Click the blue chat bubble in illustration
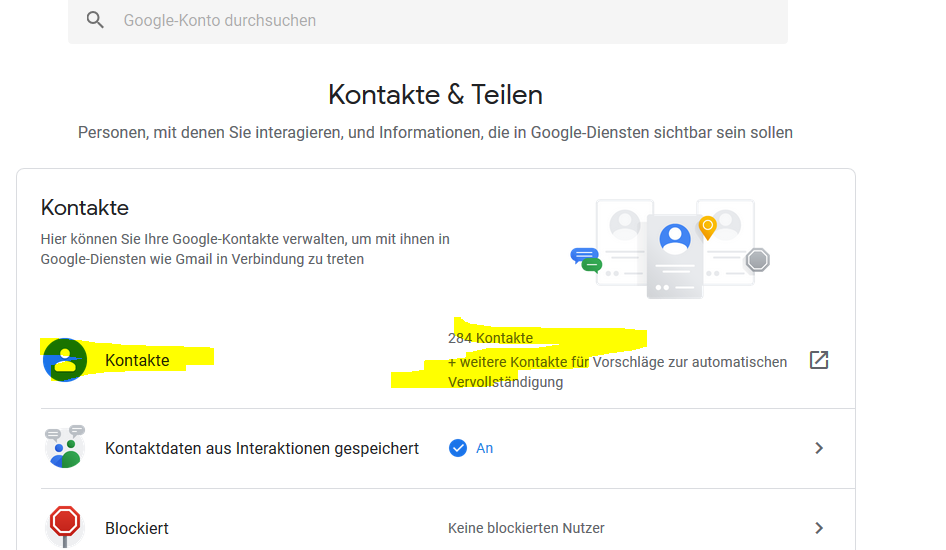Screen dimensions: 946x550 tap(583, 256)
